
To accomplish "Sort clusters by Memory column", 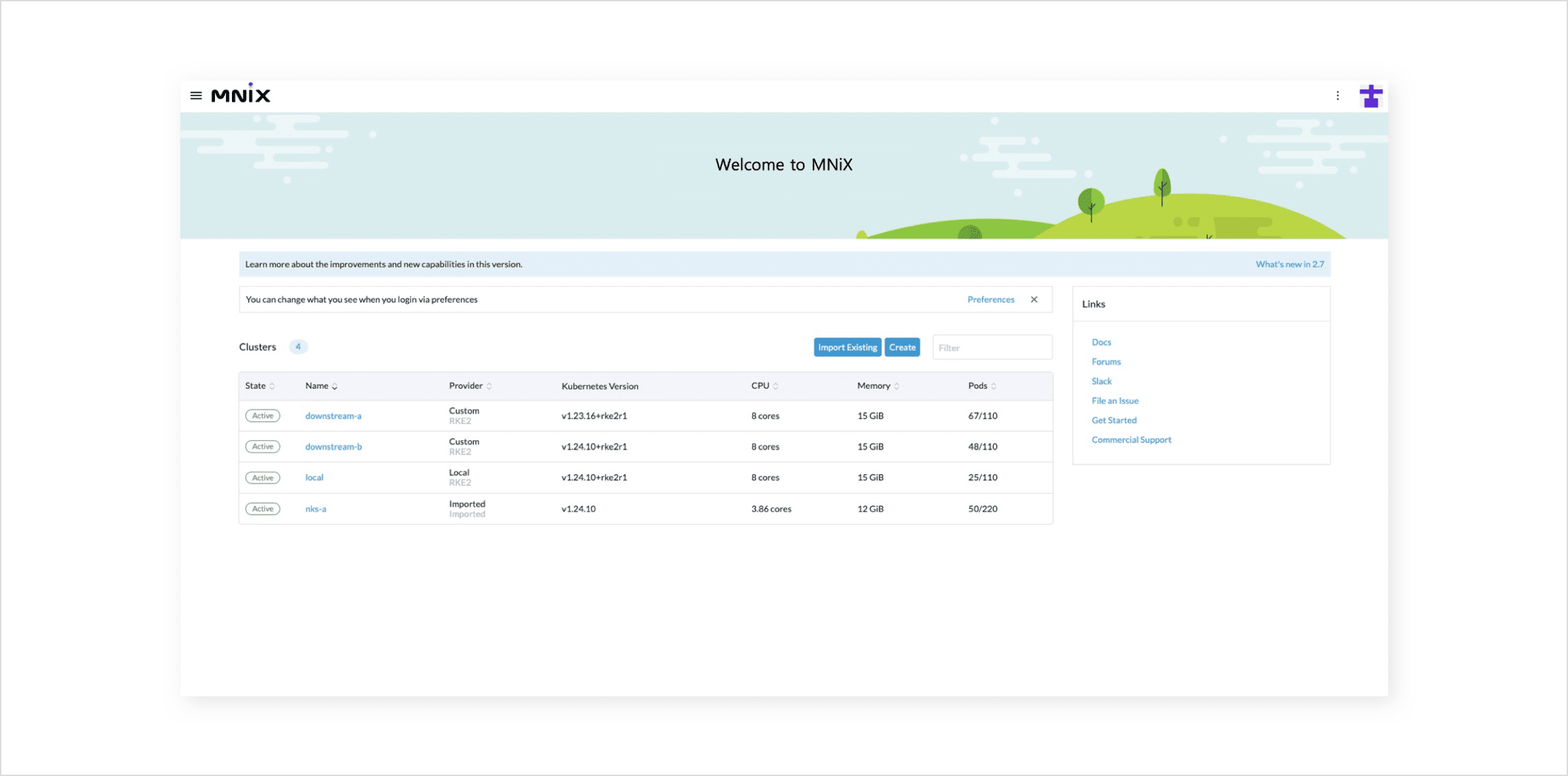I will tap(877, 386).
